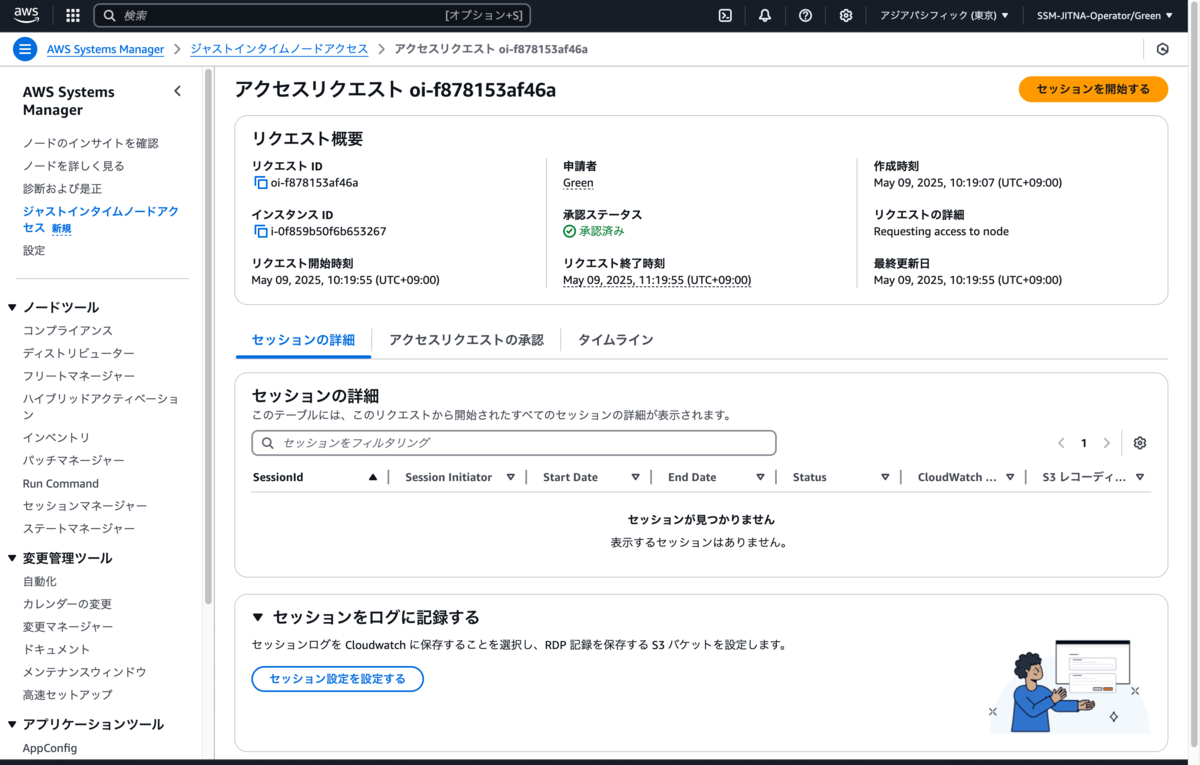The width and height of the screenshot is (1200, 765).
Task: Launch CloudShell from the top bar
Action: (x=726, y=15)
